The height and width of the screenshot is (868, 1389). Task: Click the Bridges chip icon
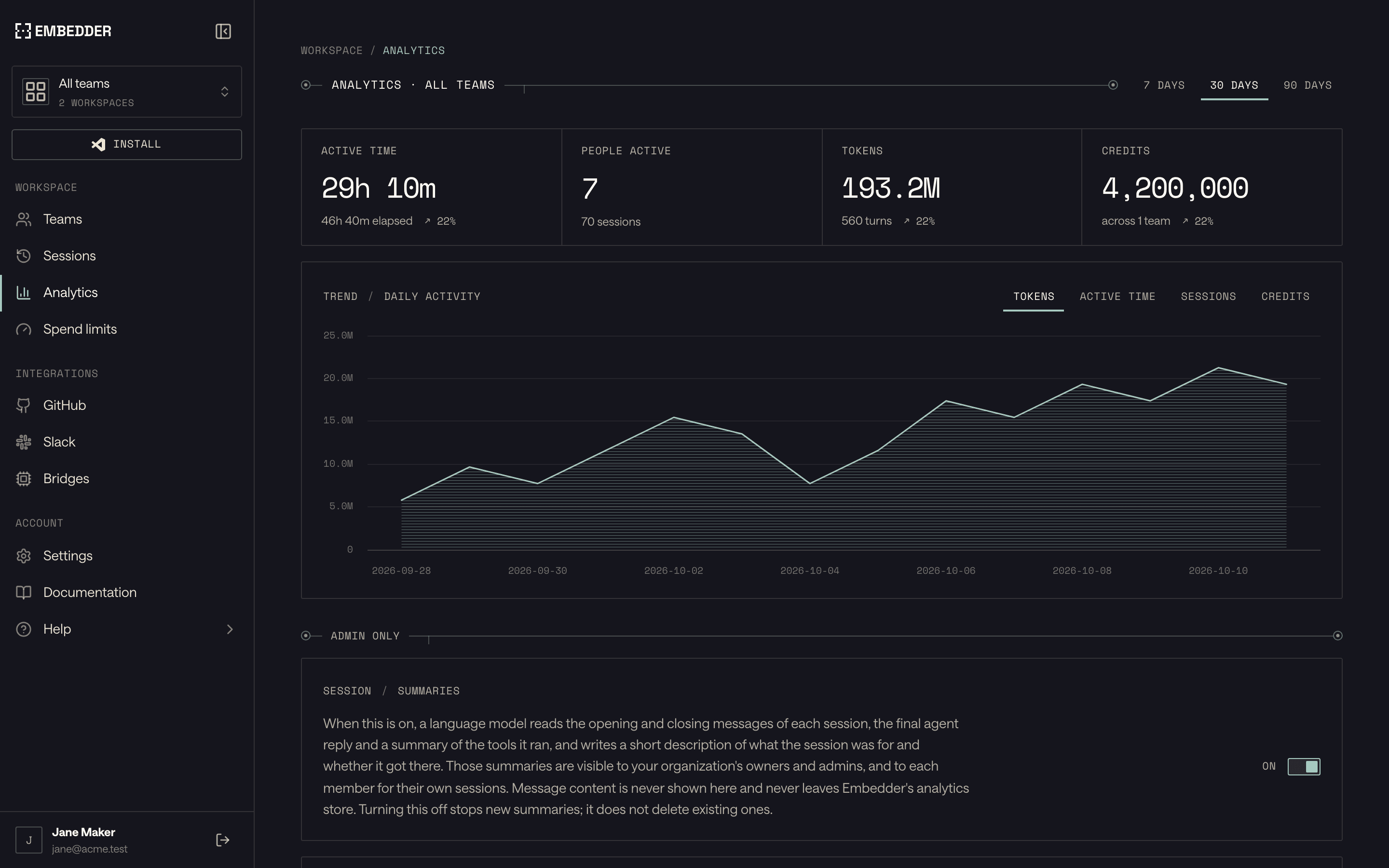tap(24, 479)
